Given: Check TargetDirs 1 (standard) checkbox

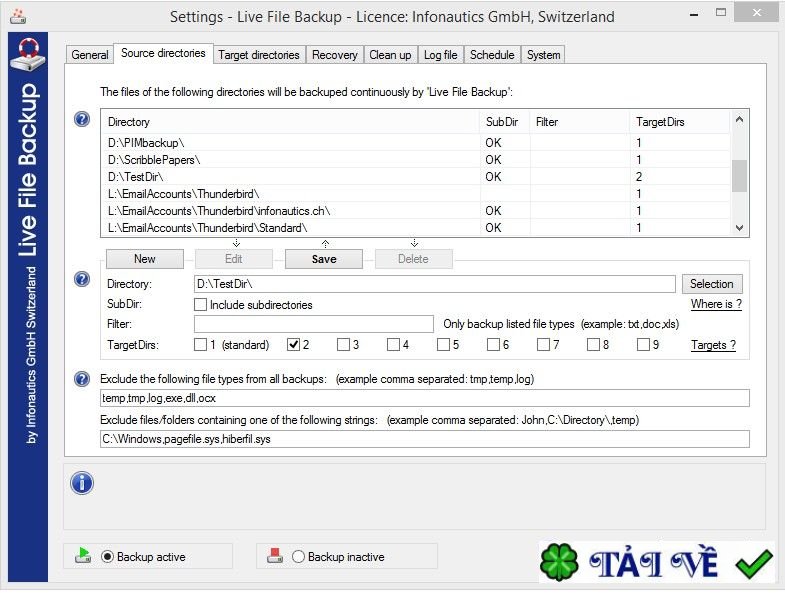Looking at the screenshot, I should pyautogui.click(x=200, y=345).
